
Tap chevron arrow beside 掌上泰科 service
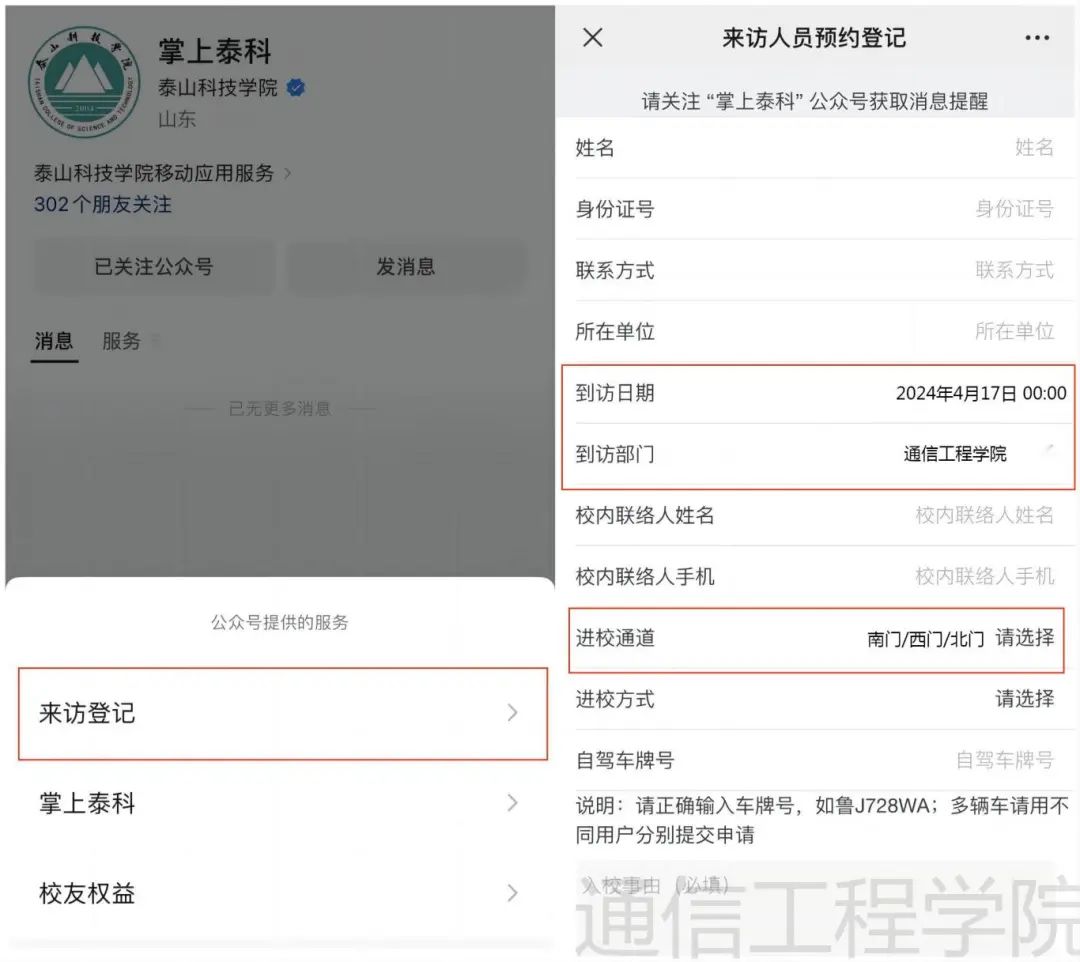pos(512,803)
